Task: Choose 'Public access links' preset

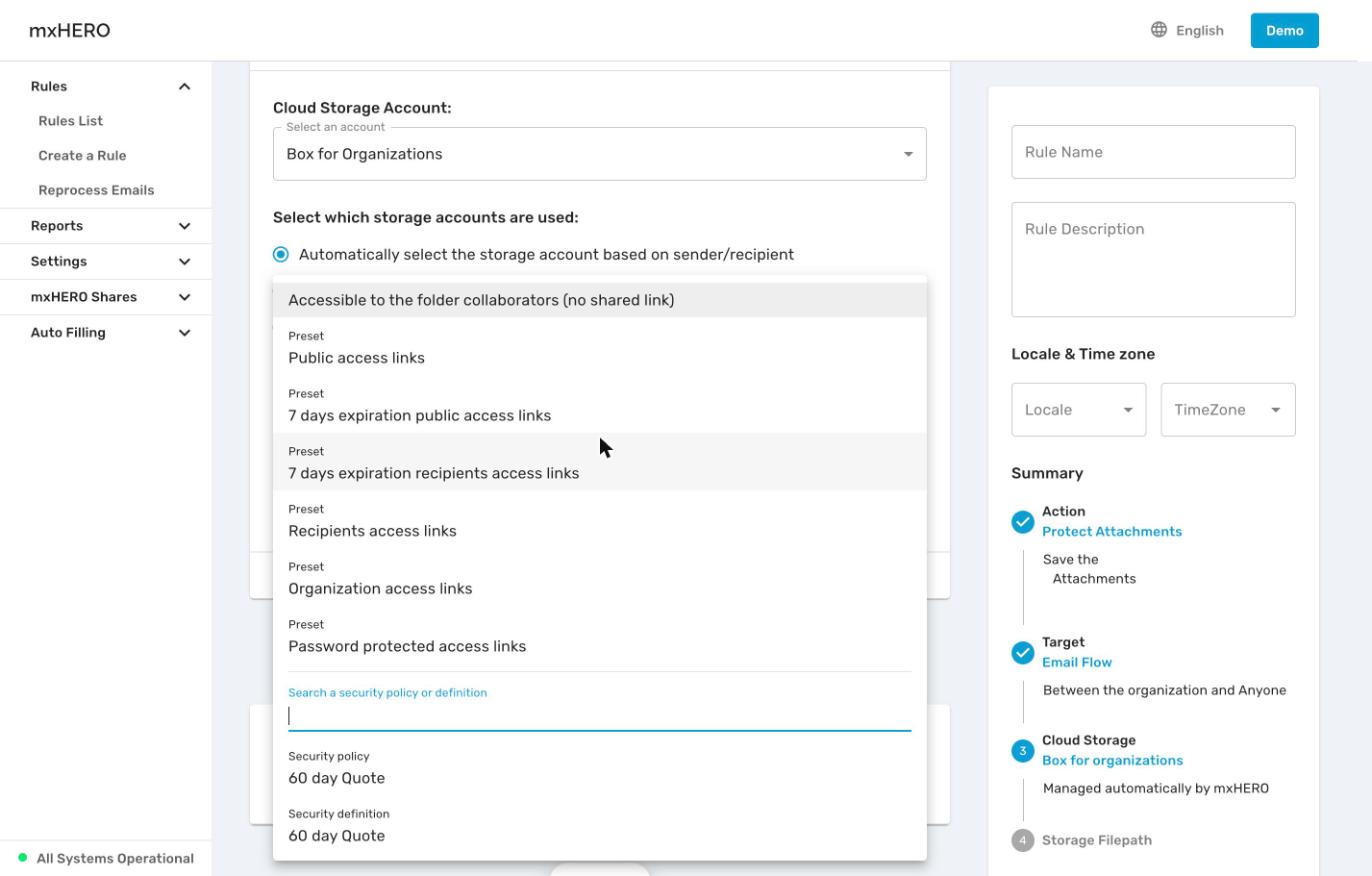Action: [x=600, y=347]
